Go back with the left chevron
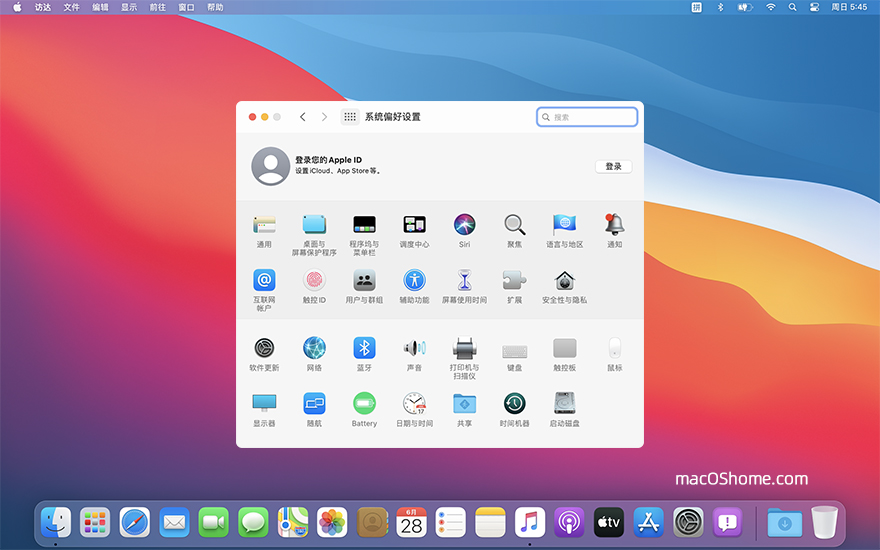This screenshot has width=880, height=550. tap(302, 117)
